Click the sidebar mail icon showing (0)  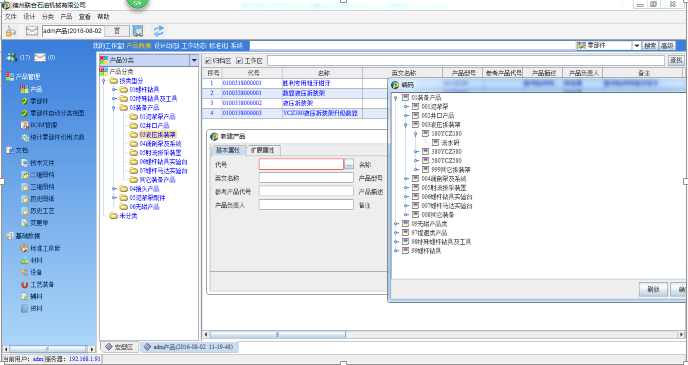pos(40,57)
